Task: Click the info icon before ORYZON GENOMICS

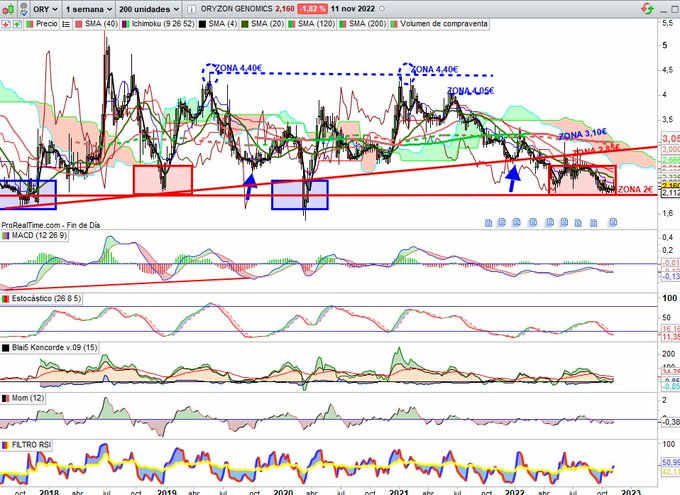Action: click(192, 9)
